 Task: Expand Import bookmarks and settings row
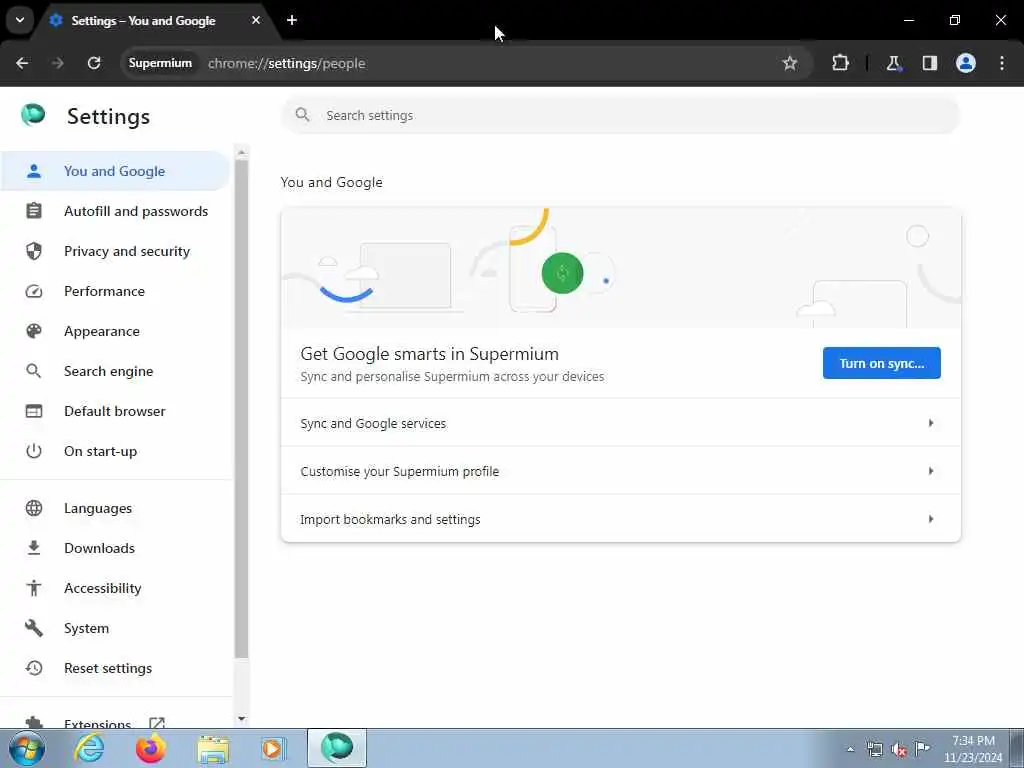620,519
